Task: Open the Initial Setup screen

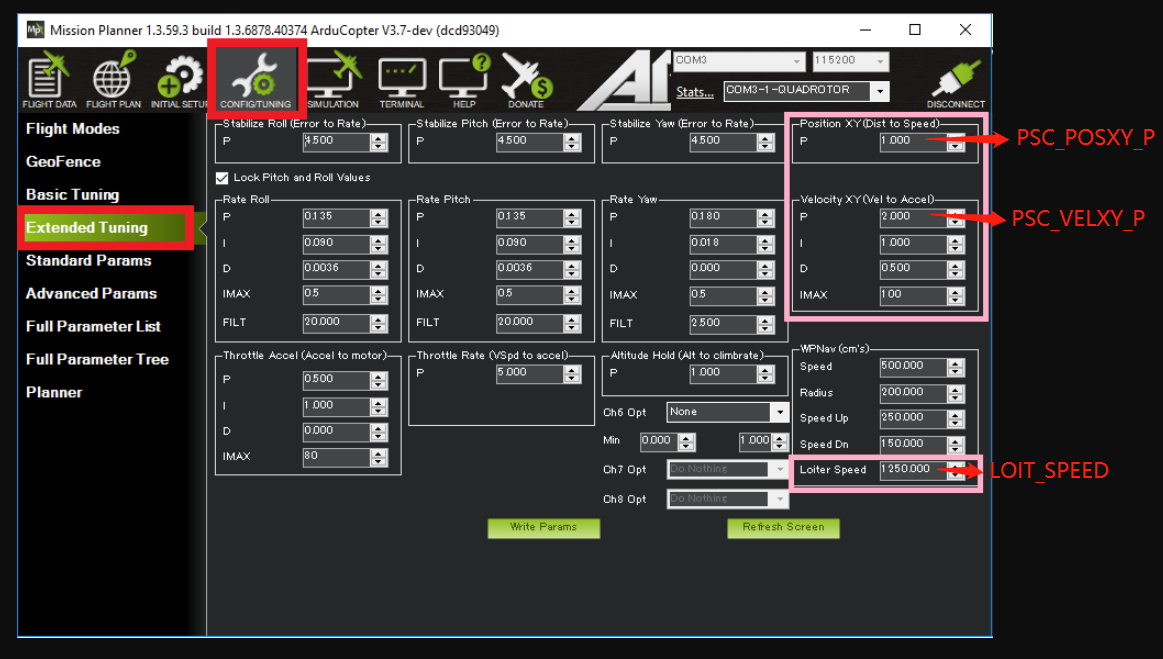Action: 178,80
